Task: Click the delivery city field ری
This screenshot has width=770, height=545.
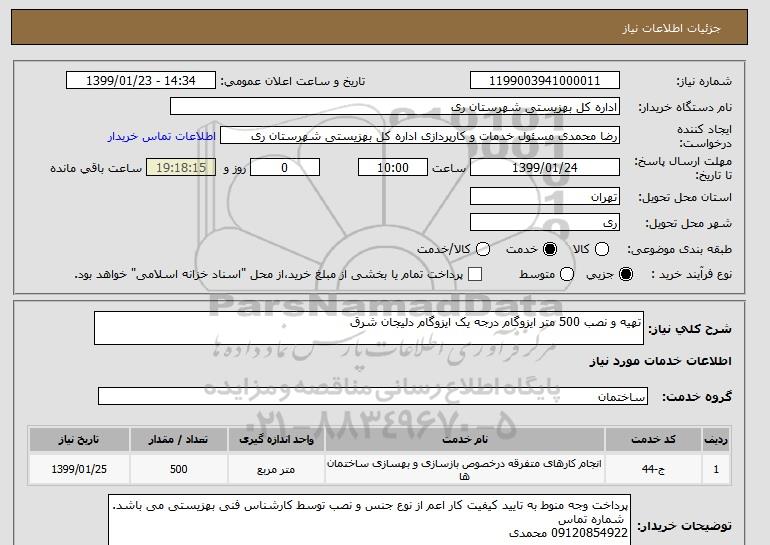Action: click(x=545, y=222)
